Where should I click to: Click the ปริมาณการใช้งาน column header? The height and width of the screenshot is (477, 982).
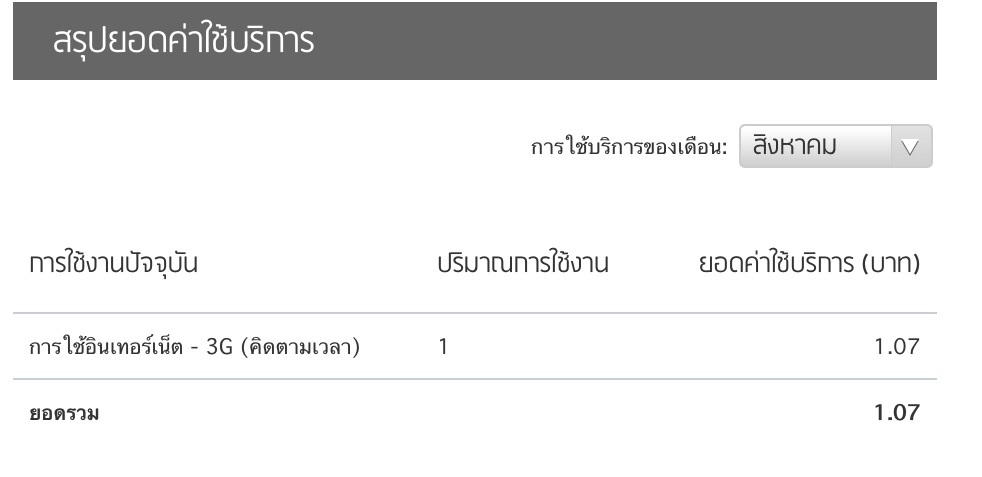tap(523, 264)
